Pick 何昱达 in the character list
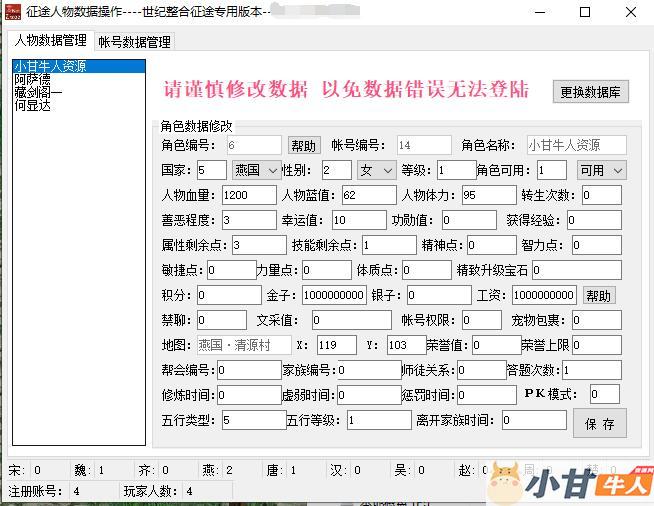 click(x=33, y=105)
